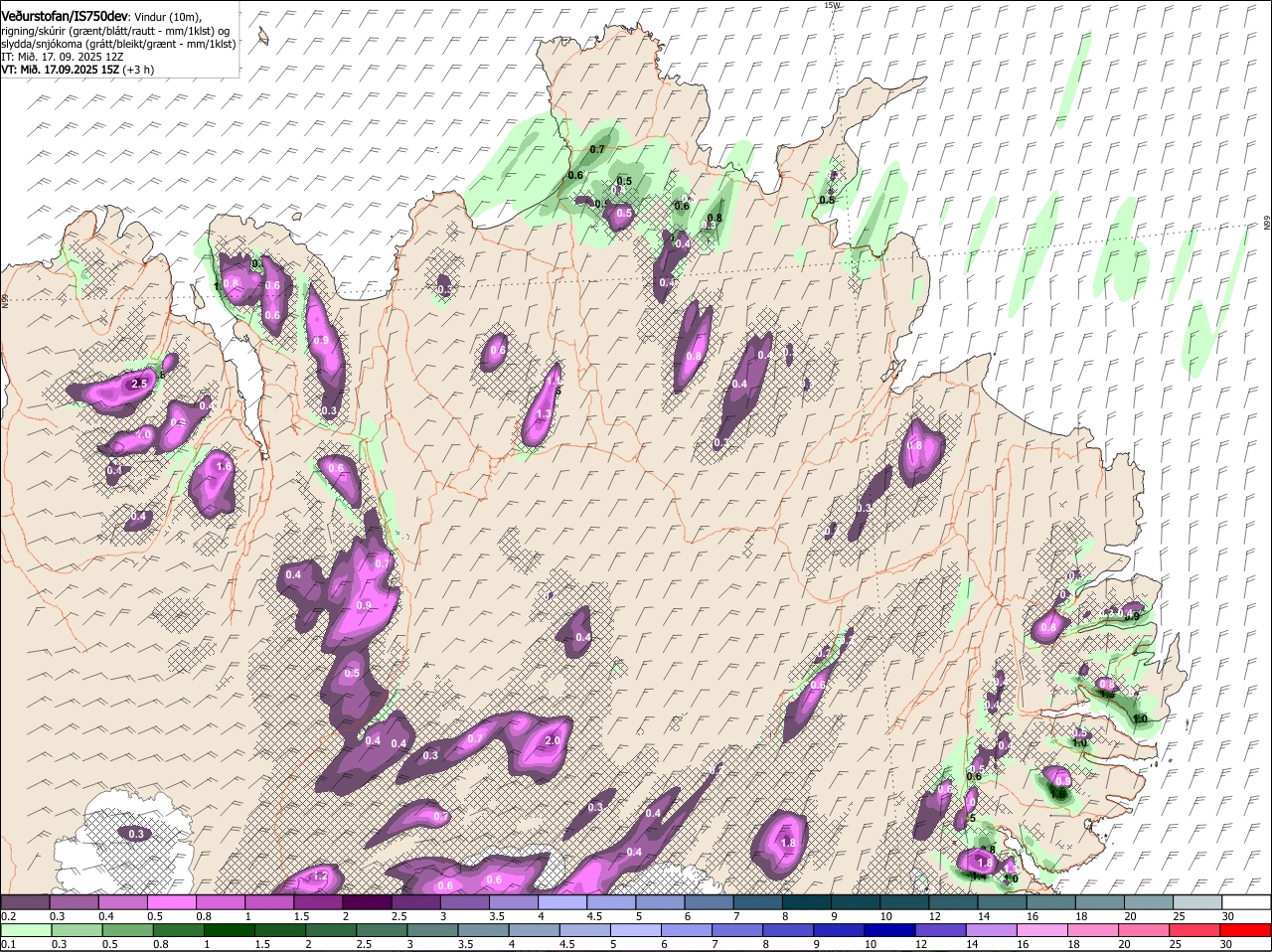Click the 2.0 precipitation value on the map
Image resolution: width=1272 pixels, height=952 pixels.
tap(554, 740)
